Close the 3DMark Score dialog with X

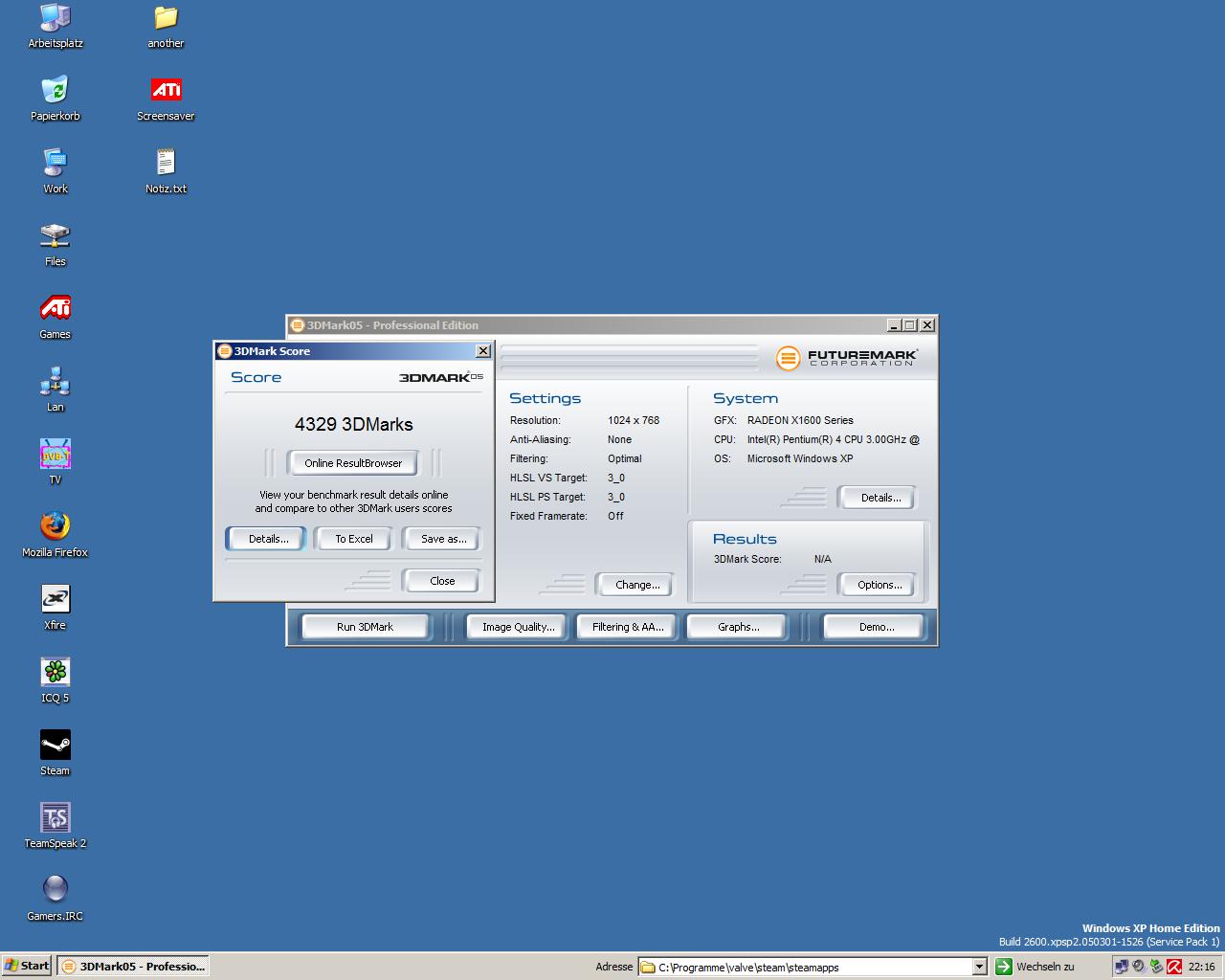(x=483, y=351)
